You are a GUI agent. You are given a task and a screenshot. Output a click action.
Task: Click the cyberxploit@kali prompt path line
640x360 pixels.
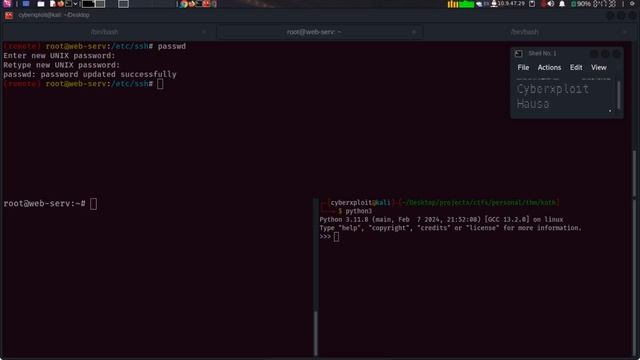pos(440,202)
